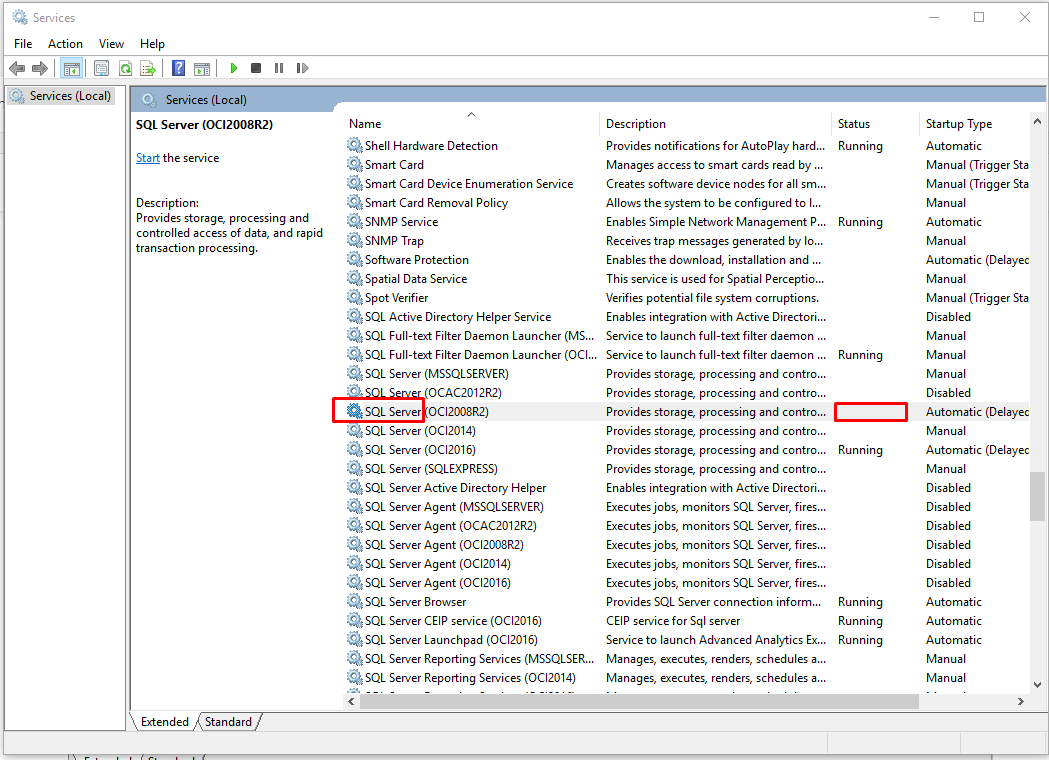Select SQL Server Reporting Services (OCI2014)
This screenshot has width=1049, height=760.
(x=688, y=678)
